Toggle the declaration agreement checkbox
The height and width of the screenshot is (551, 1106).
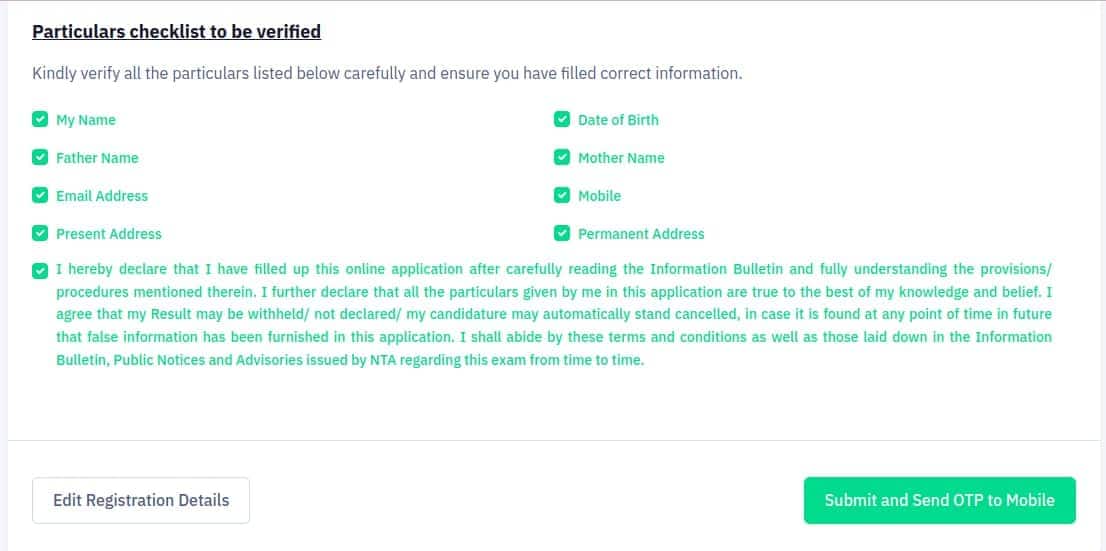tap(40, 271)
